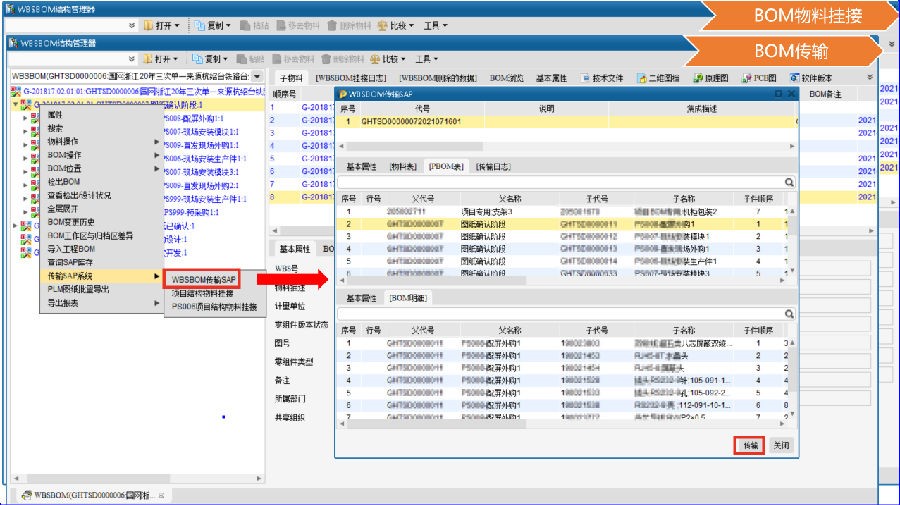Click the 传输 button
Image resolution: width=900 pixels, height=505 pixels.
[x=750, y=445]
